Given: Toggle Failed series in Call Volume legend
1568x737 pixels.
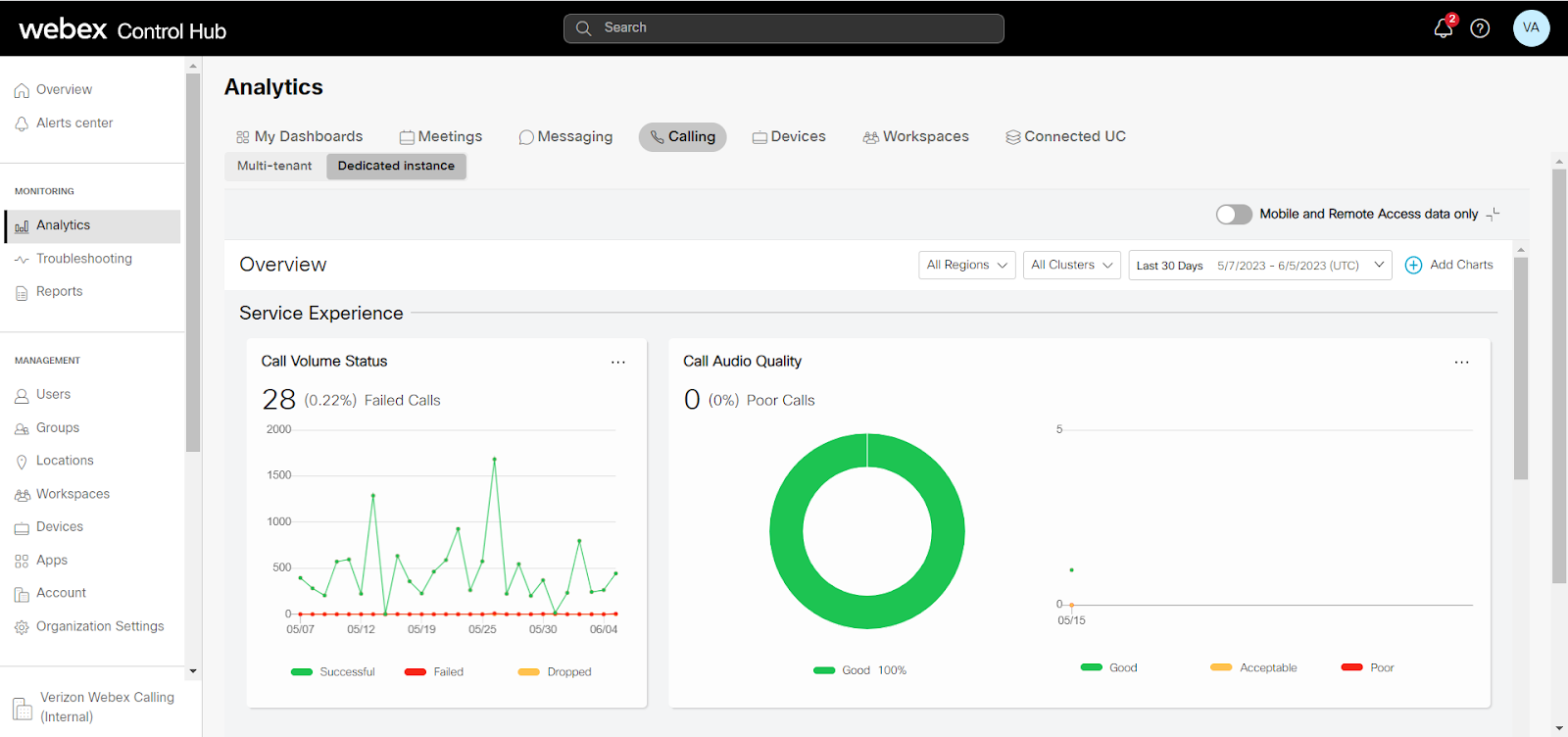Looking at the screenshot, I should pos(434,671).
